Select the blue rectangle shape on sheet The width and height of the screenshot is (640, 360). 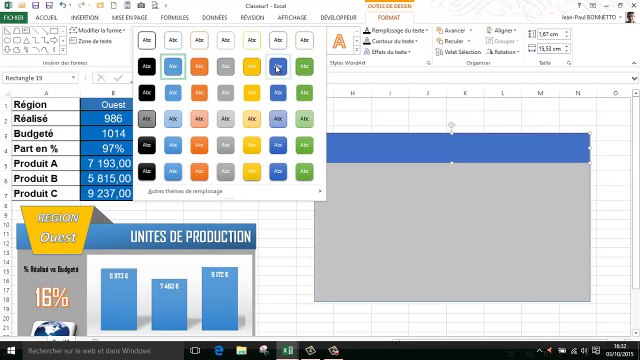[458, 148]
